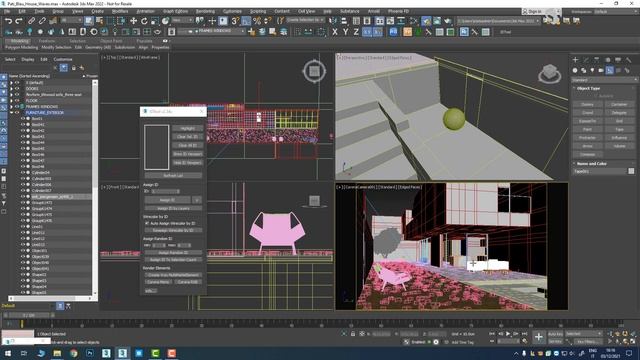Click the Mirror tool icon

(333, 21)
